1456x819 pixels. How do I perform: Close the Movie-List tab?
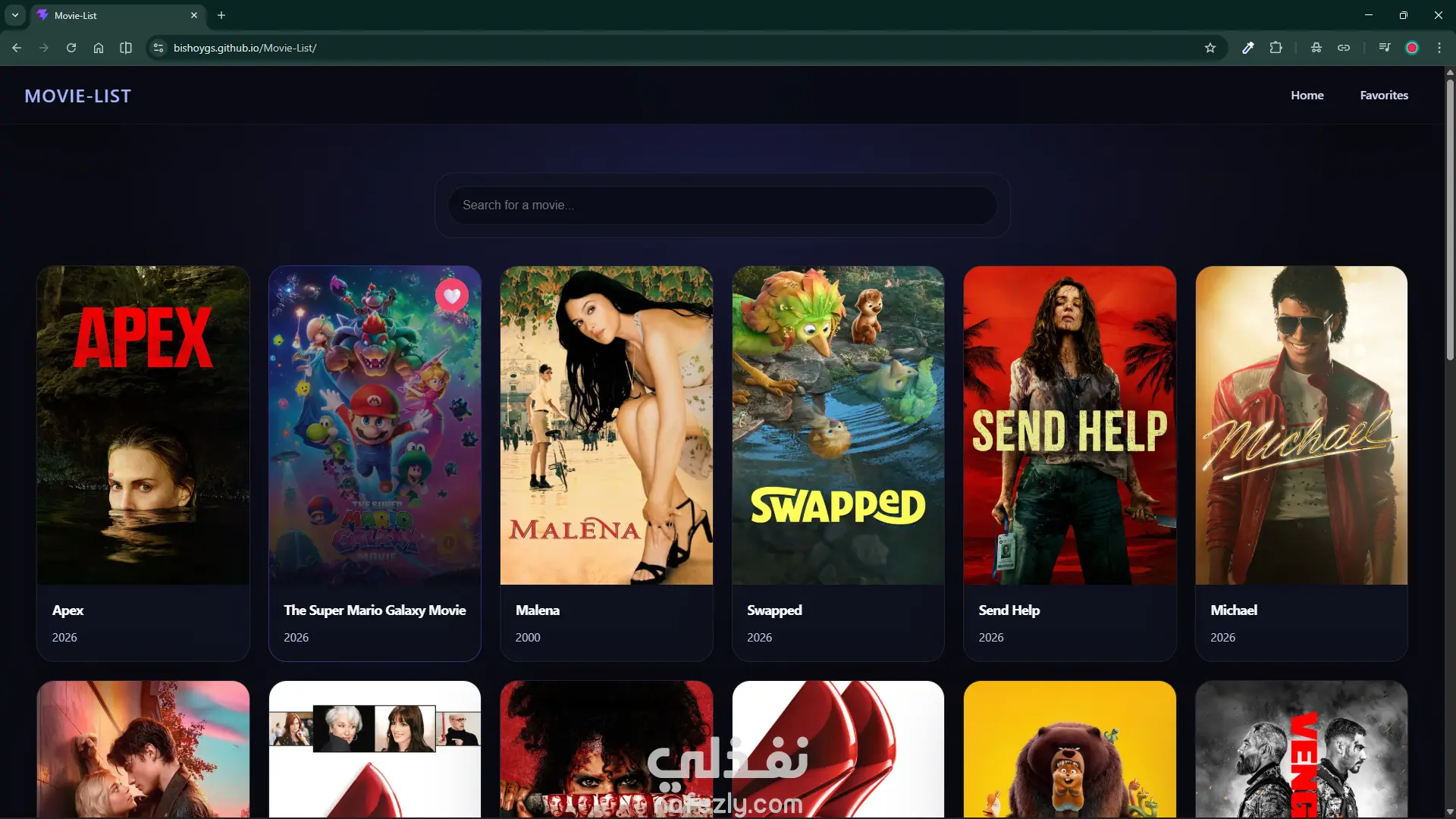pos(194,15)
